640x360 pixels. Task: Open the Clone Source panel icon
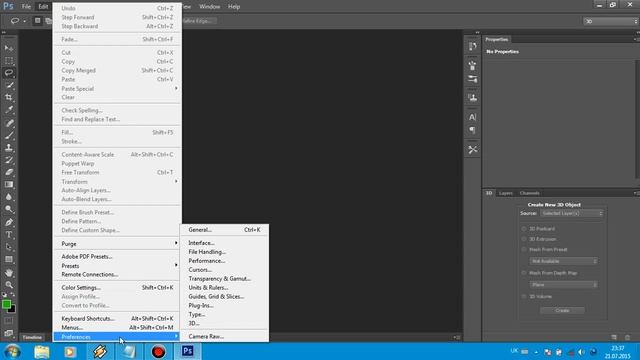tap(473, 98)
